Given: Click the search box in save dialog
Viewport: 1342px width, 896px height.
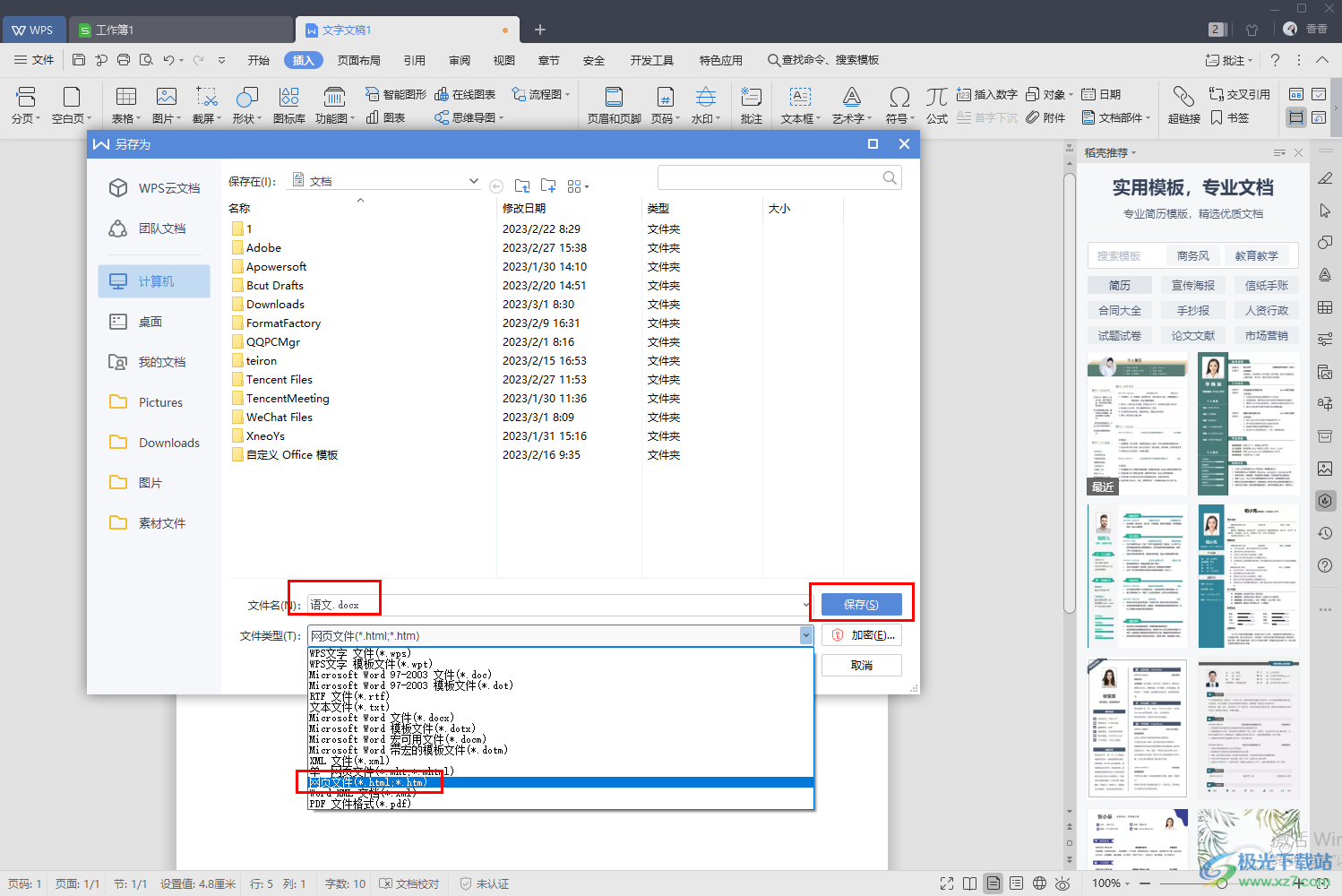Looking at the screenshot, I should pyautogui.click(x=779, y=177).
